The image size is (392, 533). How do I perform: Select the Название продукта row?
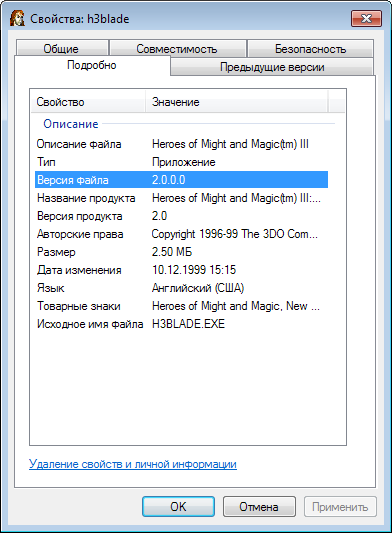(x=182, y=198)
